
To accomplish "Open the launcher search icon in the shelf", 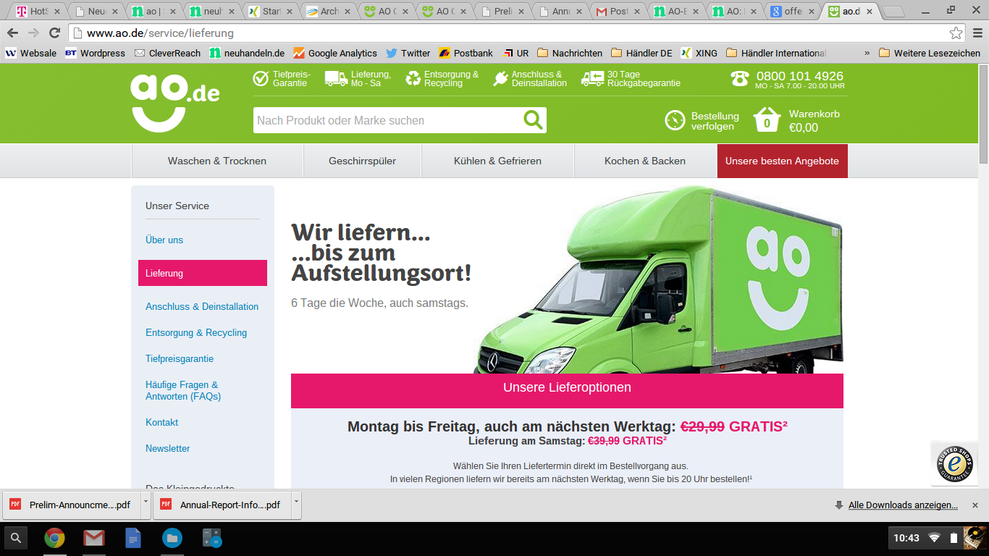I will [16, 538].
